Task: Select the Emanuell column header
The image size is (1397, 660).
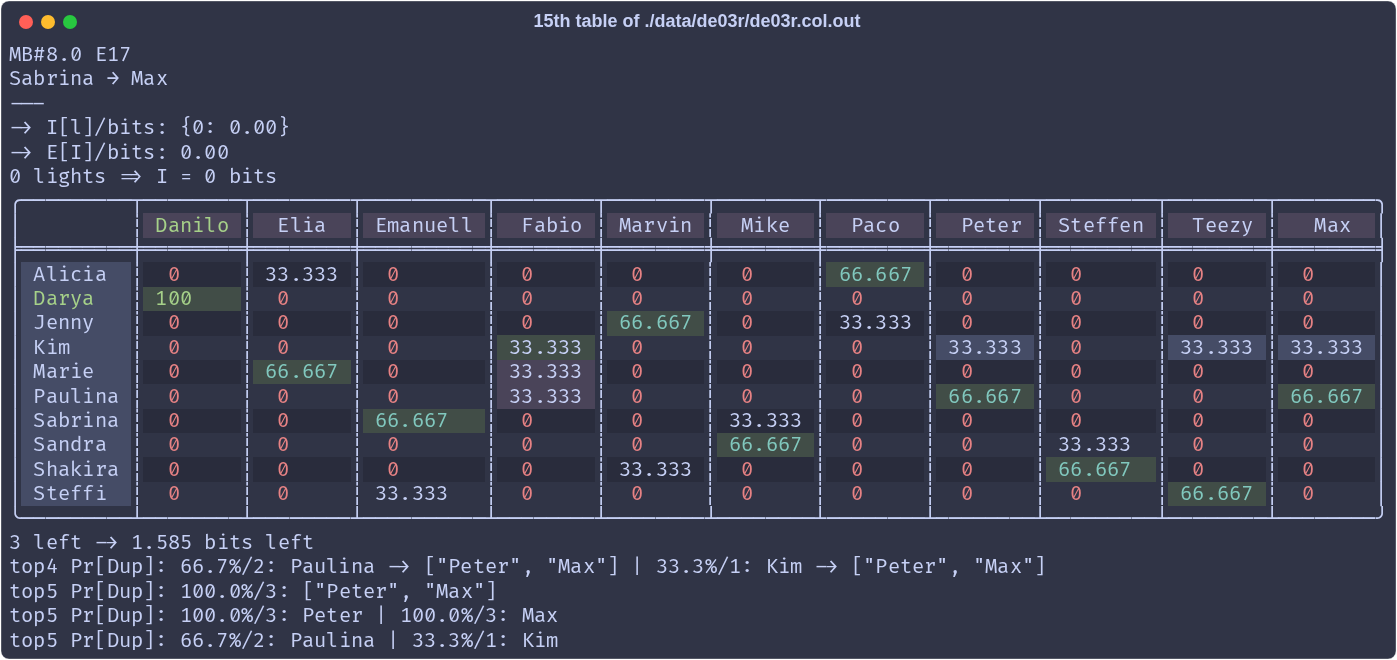Action: [424, 226]
